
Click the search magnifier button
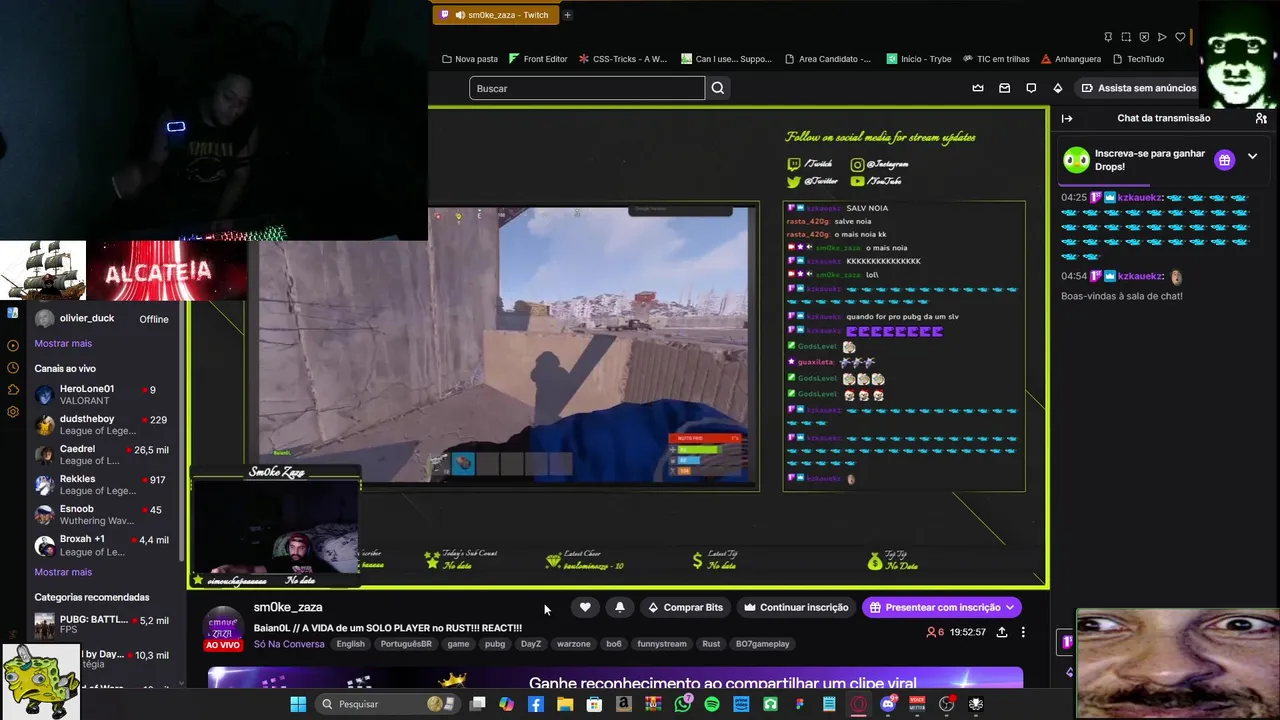point(718,88)
